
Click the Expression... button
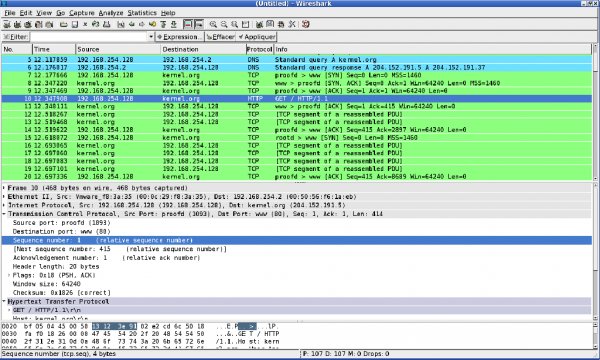click(180, 37)
